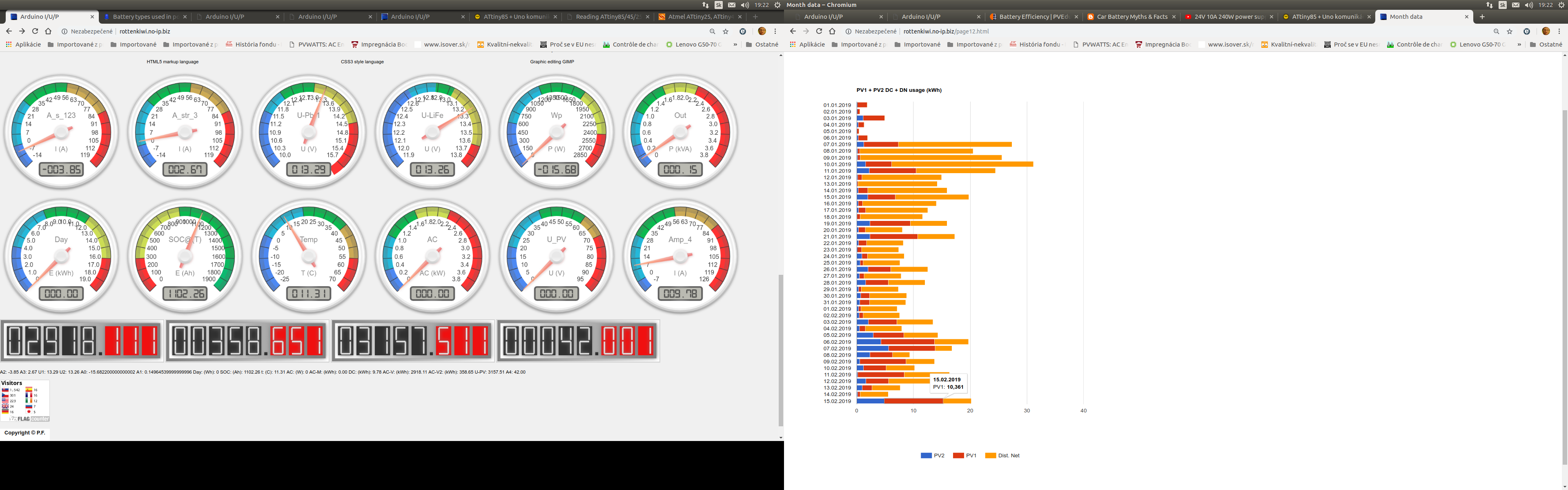Reload the rottenkiwi.no-ip.biz page in left window
Viewport: 1568px width, 490px height.
point(35,31)
